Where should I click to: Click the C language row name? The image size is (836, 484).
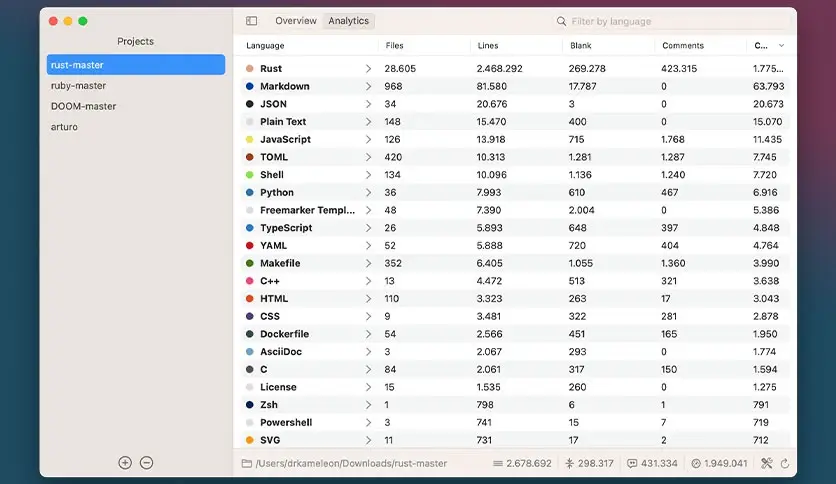(x=263, y=369)
